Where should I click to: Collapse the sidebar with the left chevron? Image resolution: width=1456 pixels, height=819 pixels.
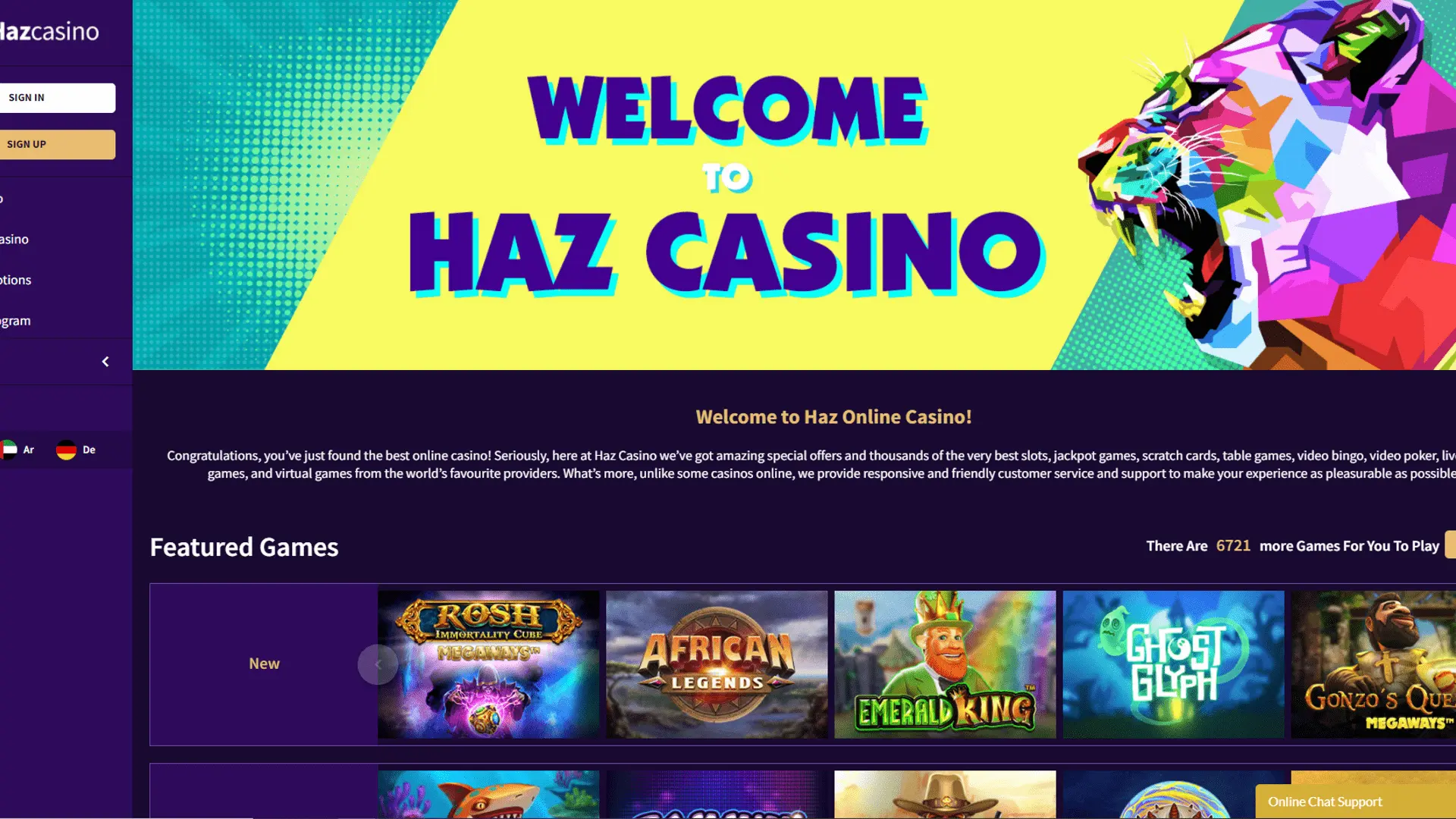click(x=105, y=362)
